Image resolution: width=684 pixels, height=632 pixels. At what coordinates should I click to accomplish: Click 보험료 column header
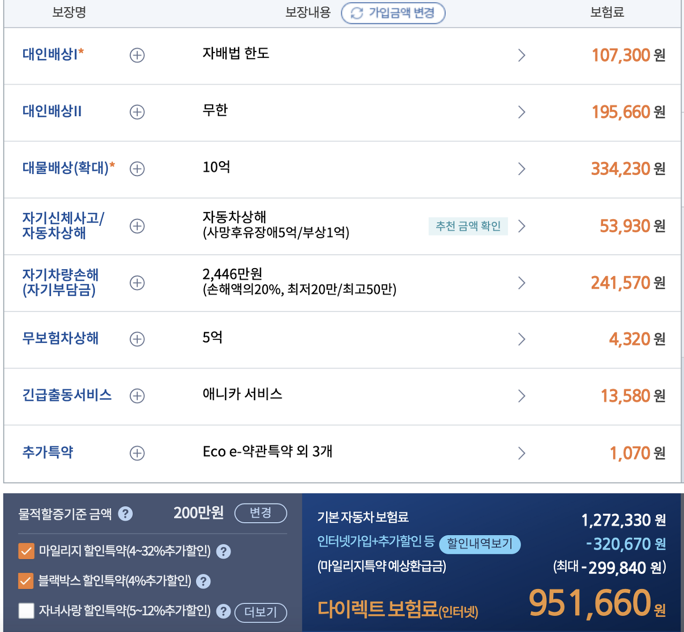(x=607, y=12)
